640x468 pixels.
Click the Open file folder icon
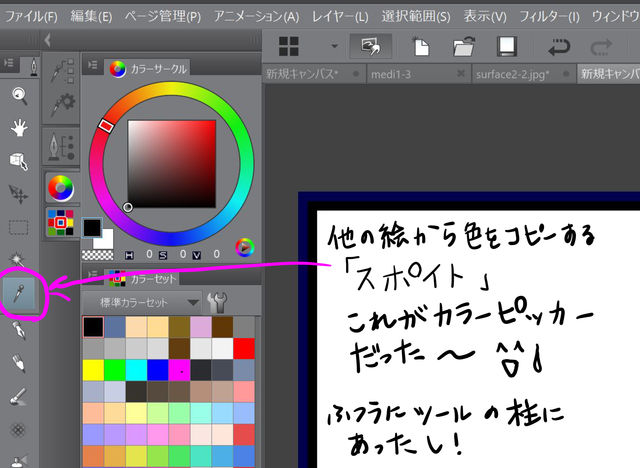pos(464,47)
